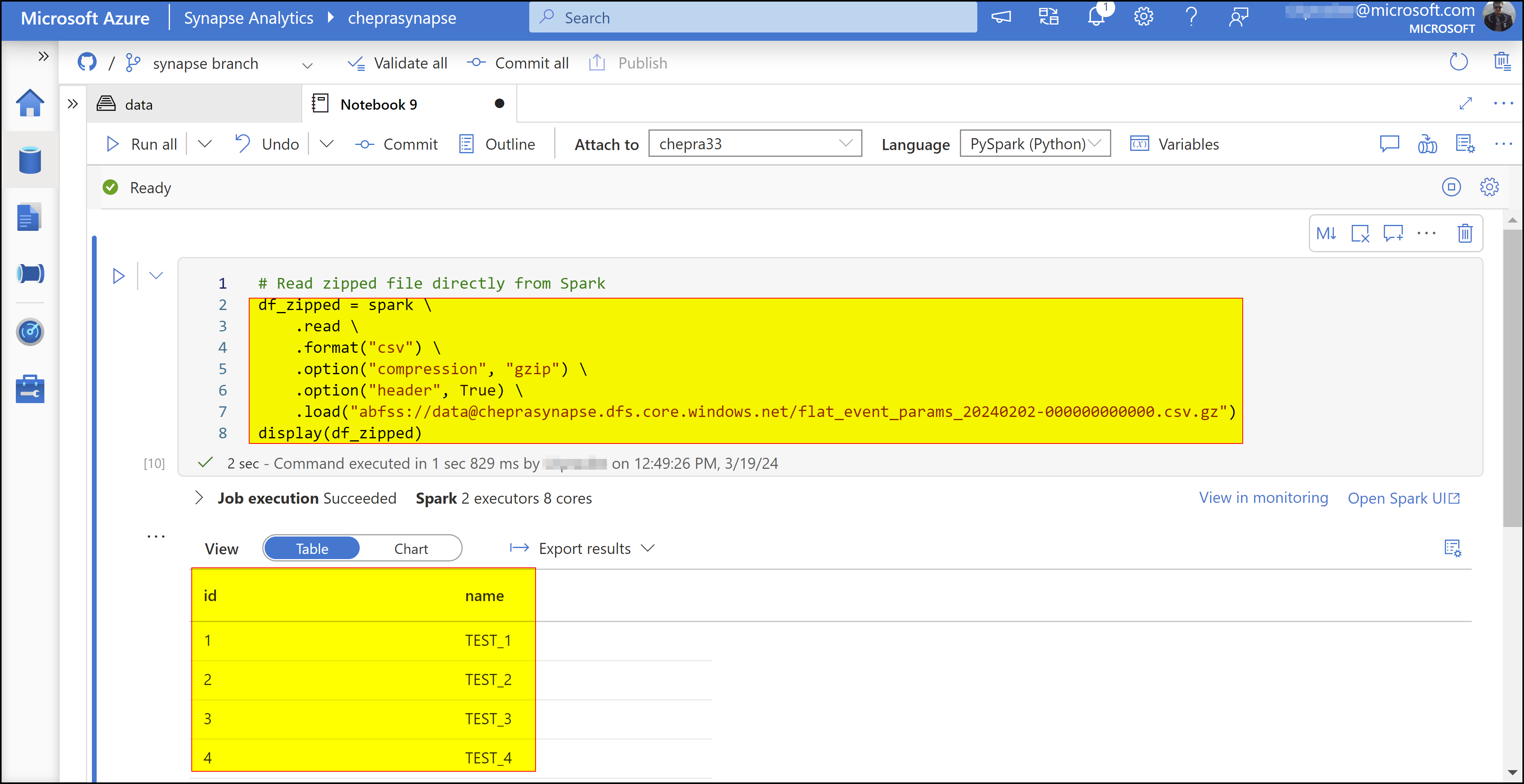Screen dimensions: 1524x784
Task: Click the clear cell output icon
Action: click(1360, 234)
